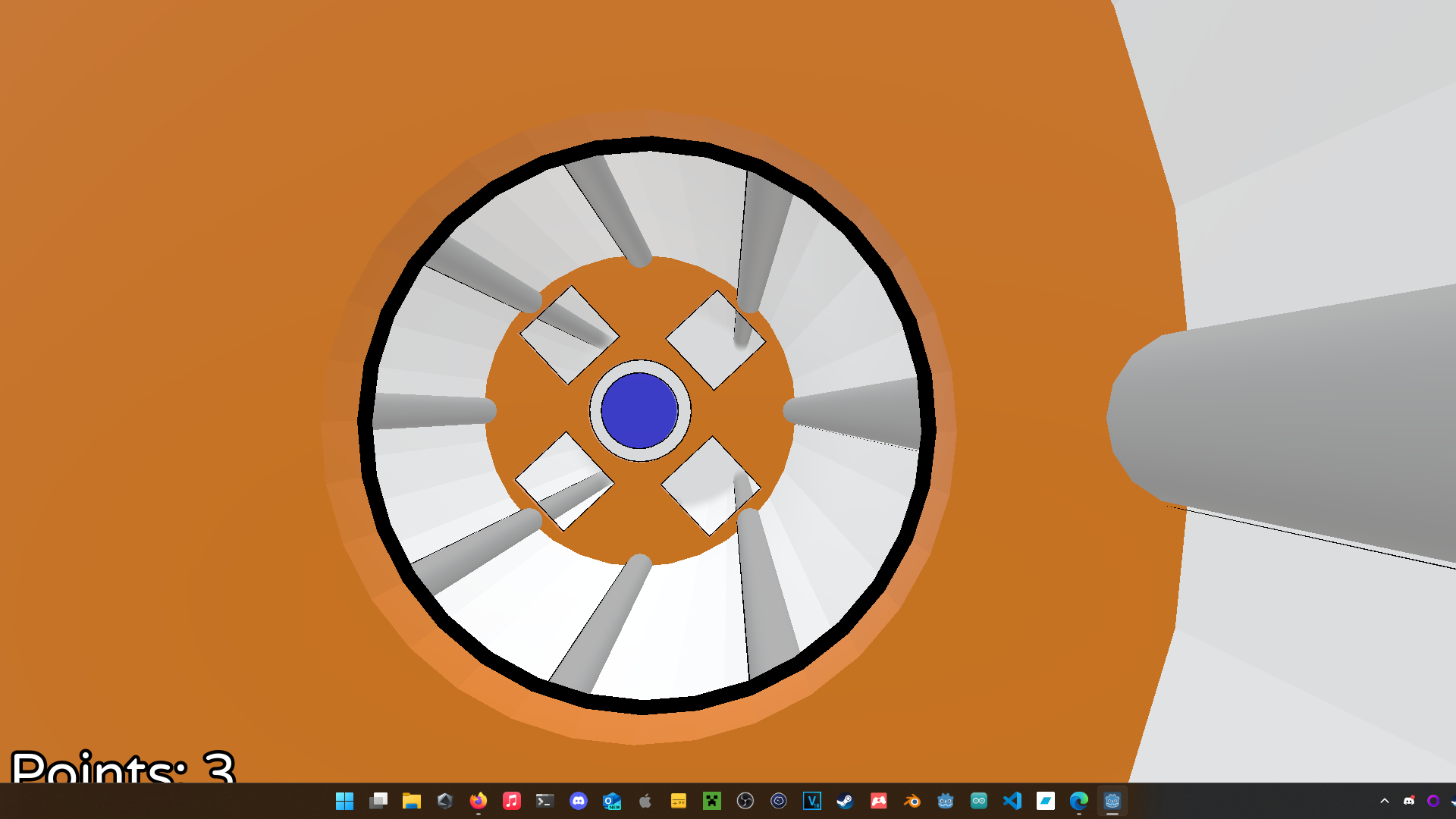Click the top-right white diamond opening
This screenshot has height=819, width=1456.
pos(715,340)
